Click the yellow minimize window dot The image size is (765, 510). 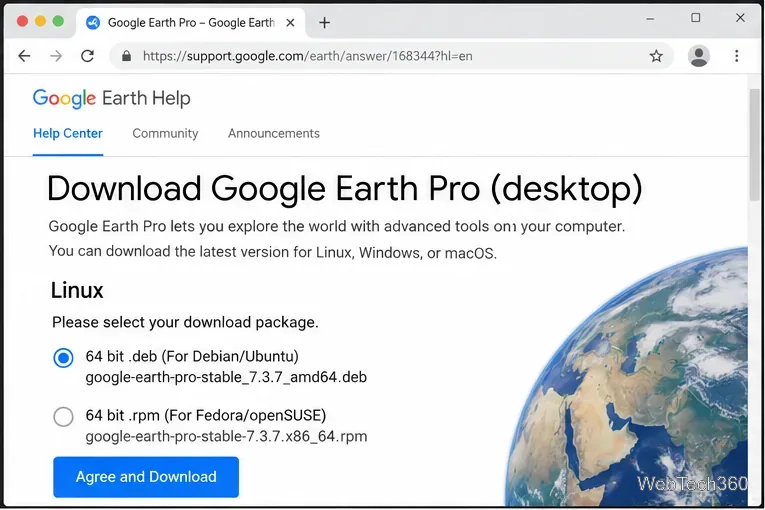coord(40,21)
